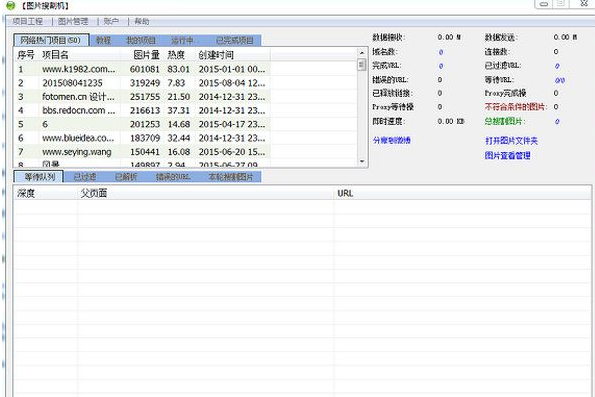This screenshot has width=595, height=397.
Task: Switch to the 本轮搜刮图片 tab
Action: 231,176
